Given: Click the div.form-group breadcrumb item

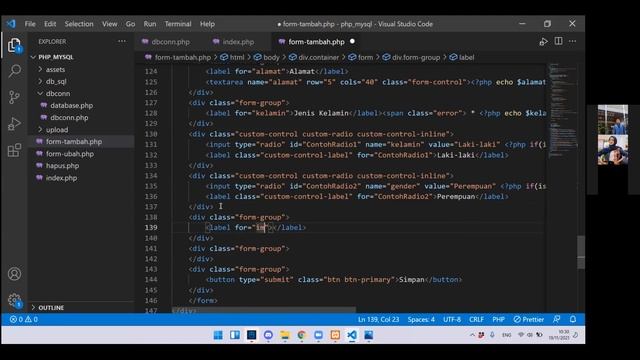Looking at the screenshot, I should click(411, 58).
